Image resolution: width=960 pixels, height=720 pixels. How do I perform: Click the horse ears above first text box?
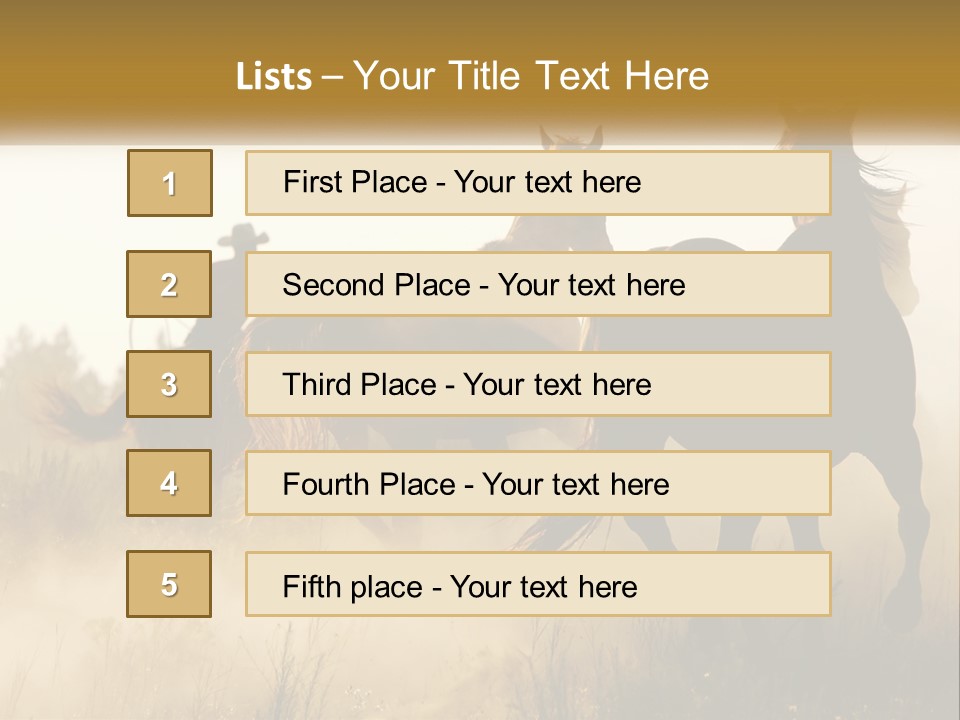[572, 136]
